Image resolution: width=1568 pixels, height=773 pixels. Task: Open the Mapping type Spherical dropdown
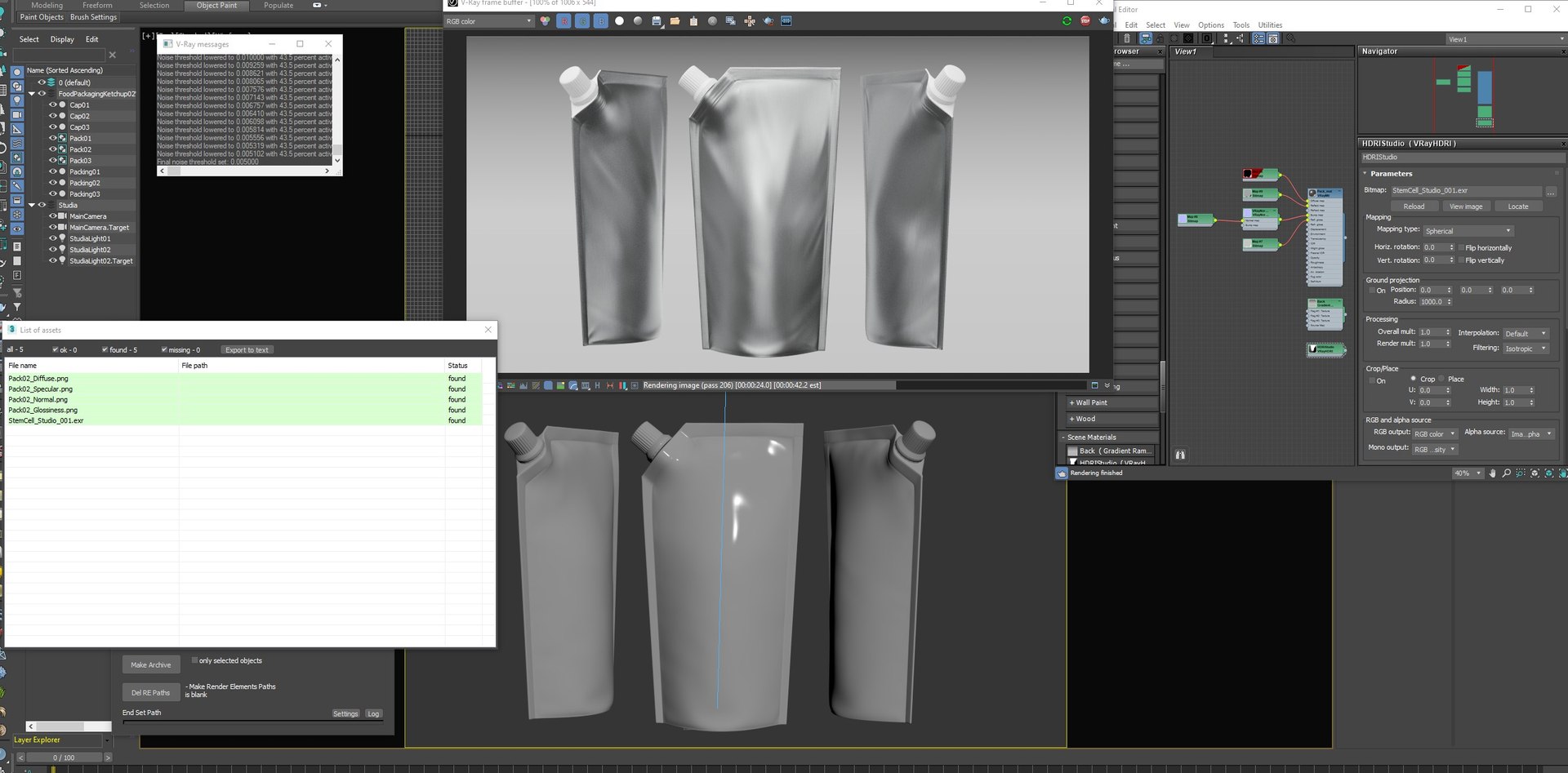1468,231
